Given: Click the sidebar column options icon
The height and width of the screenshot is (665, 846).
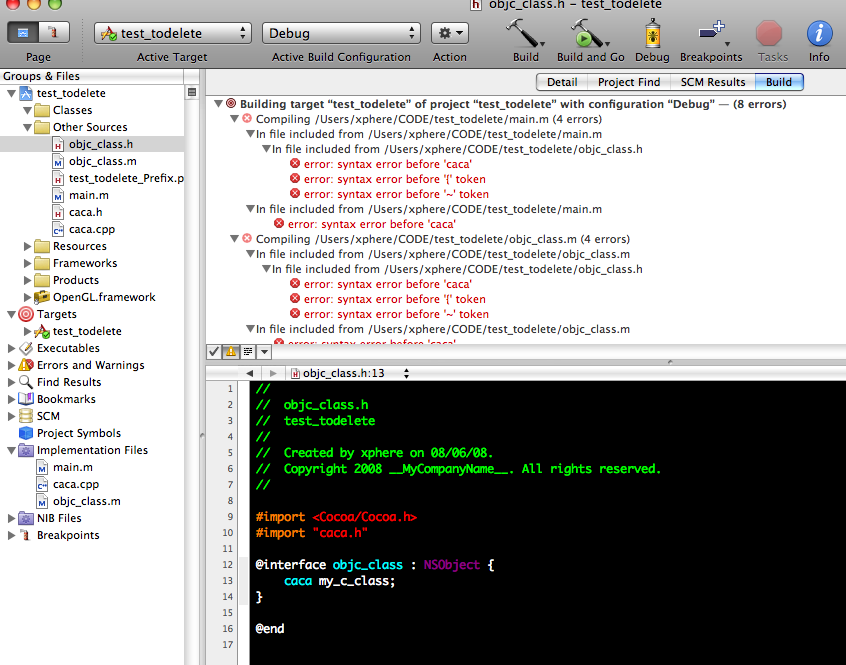Looking at the screenshot, I should (x=192, y=92).
